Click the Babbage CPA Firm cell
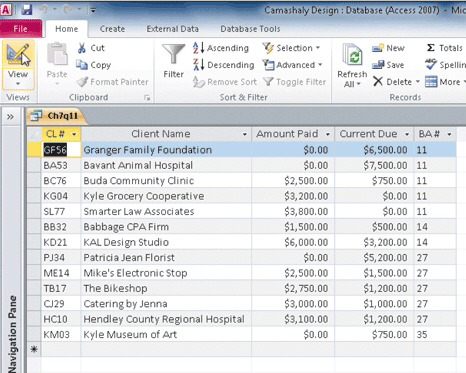This screenshot has height=373, width=466. (x=166, y=227)
